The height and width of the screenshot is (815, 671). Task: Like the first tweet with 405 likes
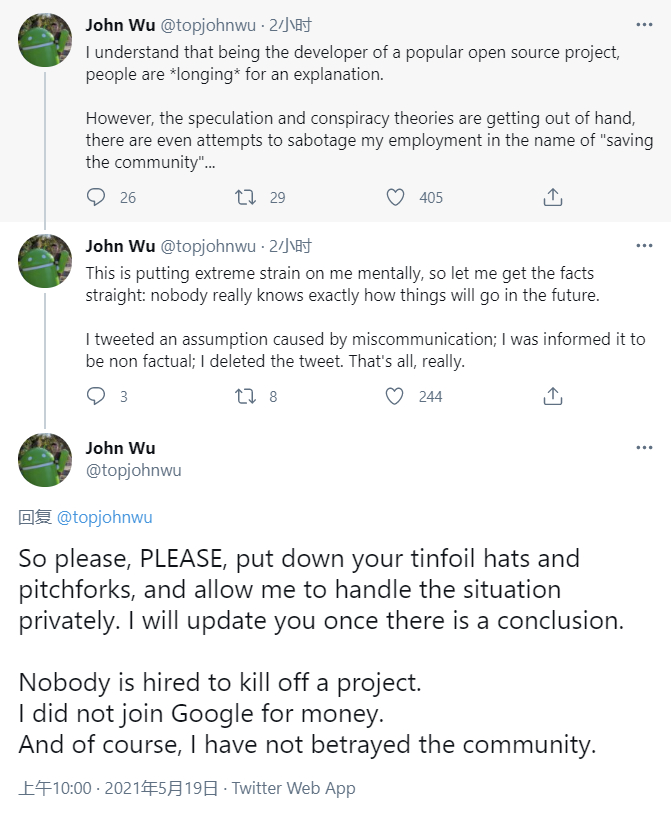point(396,197)
